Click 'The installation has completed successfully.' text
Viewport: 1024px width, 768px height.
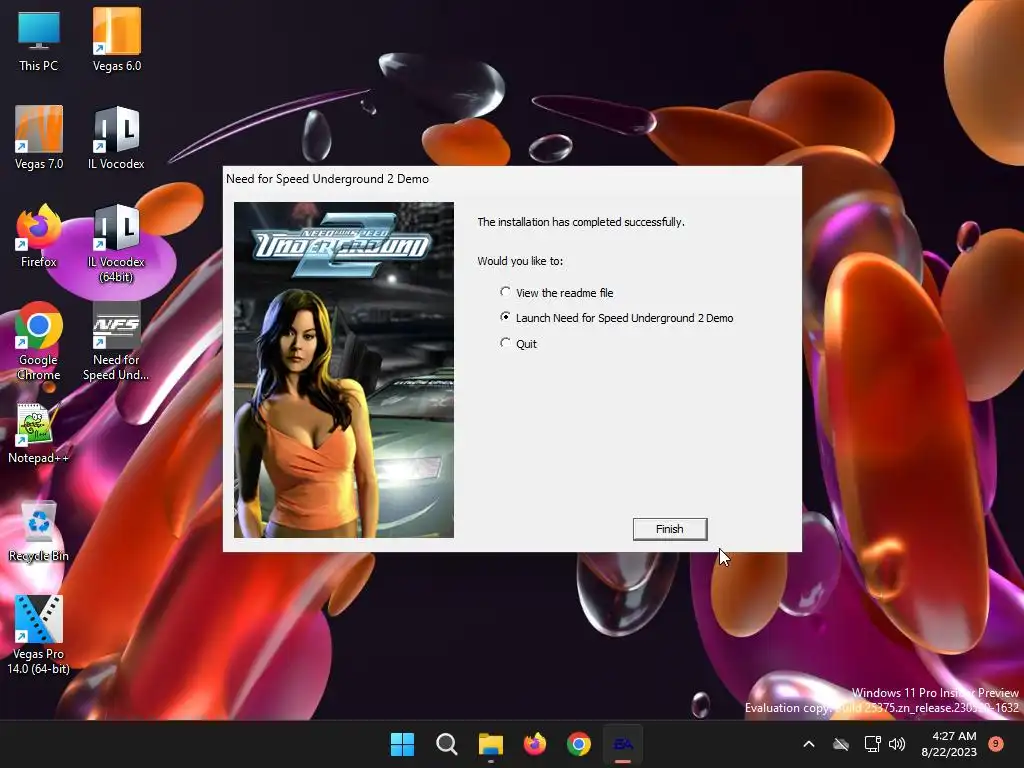(581, 222)
